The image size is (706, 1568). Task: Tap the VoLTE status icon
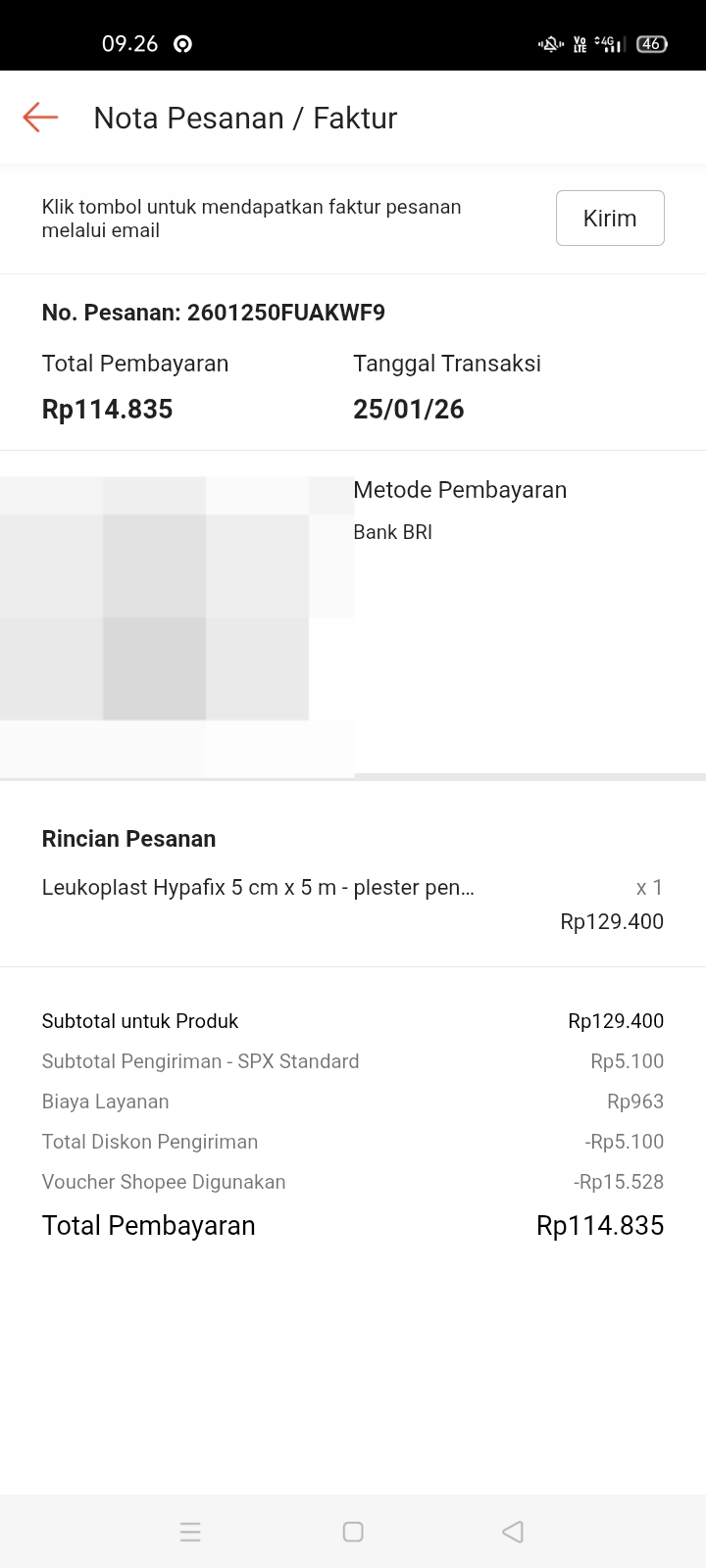tap(580, 44)
